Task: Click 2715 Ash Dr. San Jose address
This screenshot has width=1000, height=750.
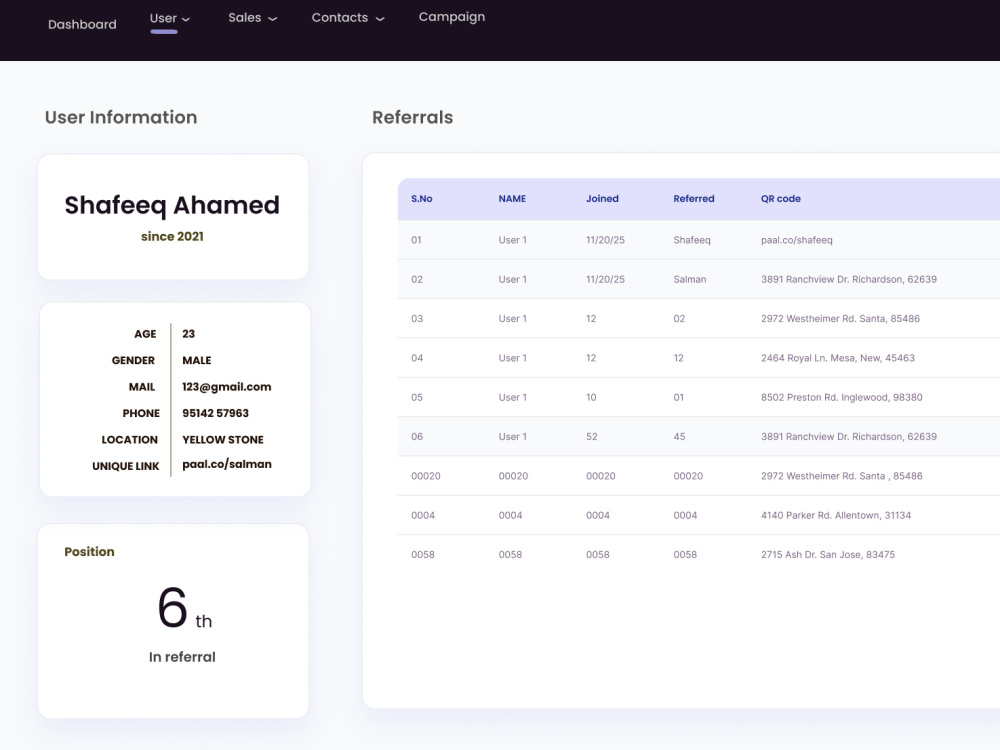Action: (x=828, y=555)
